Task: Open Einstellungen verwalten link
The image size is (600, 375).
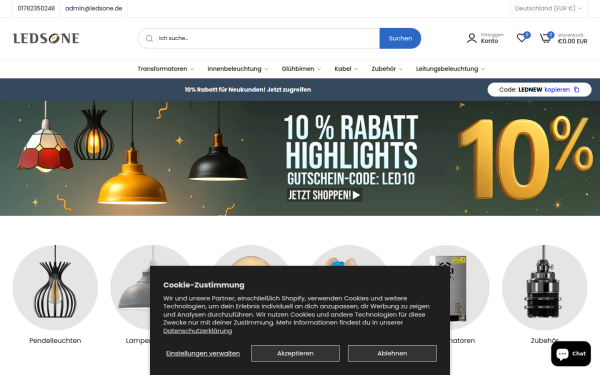Action: pyautogui.click(x=203, y=354)
